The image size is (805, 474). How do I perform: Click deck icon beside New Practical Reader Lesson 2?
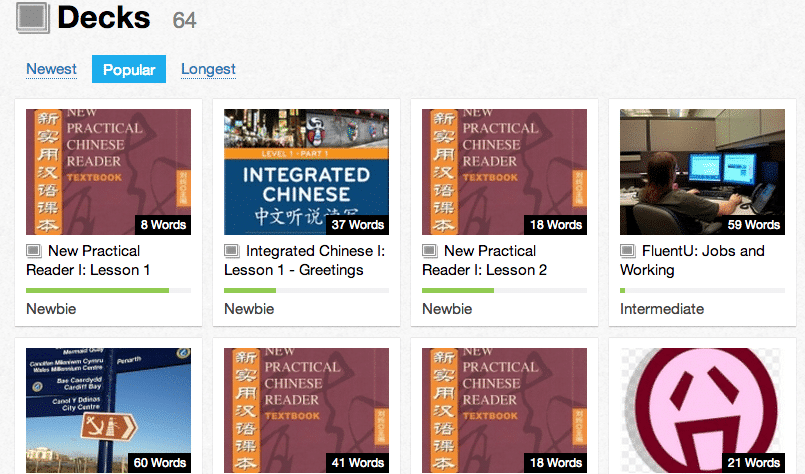point(430,251)
